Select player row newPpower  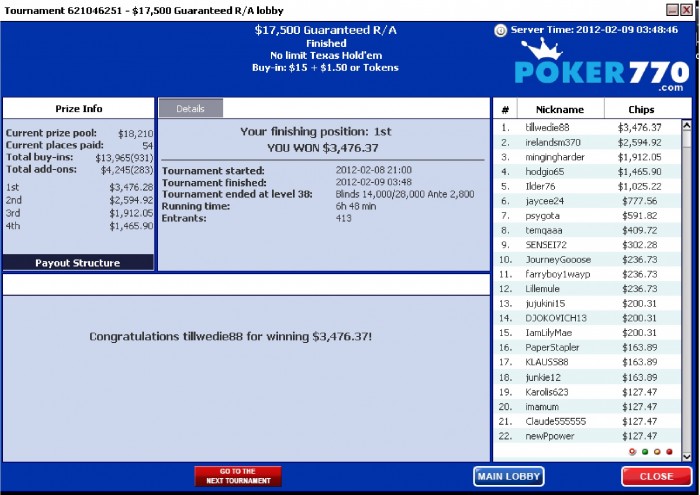coord(587,436)
